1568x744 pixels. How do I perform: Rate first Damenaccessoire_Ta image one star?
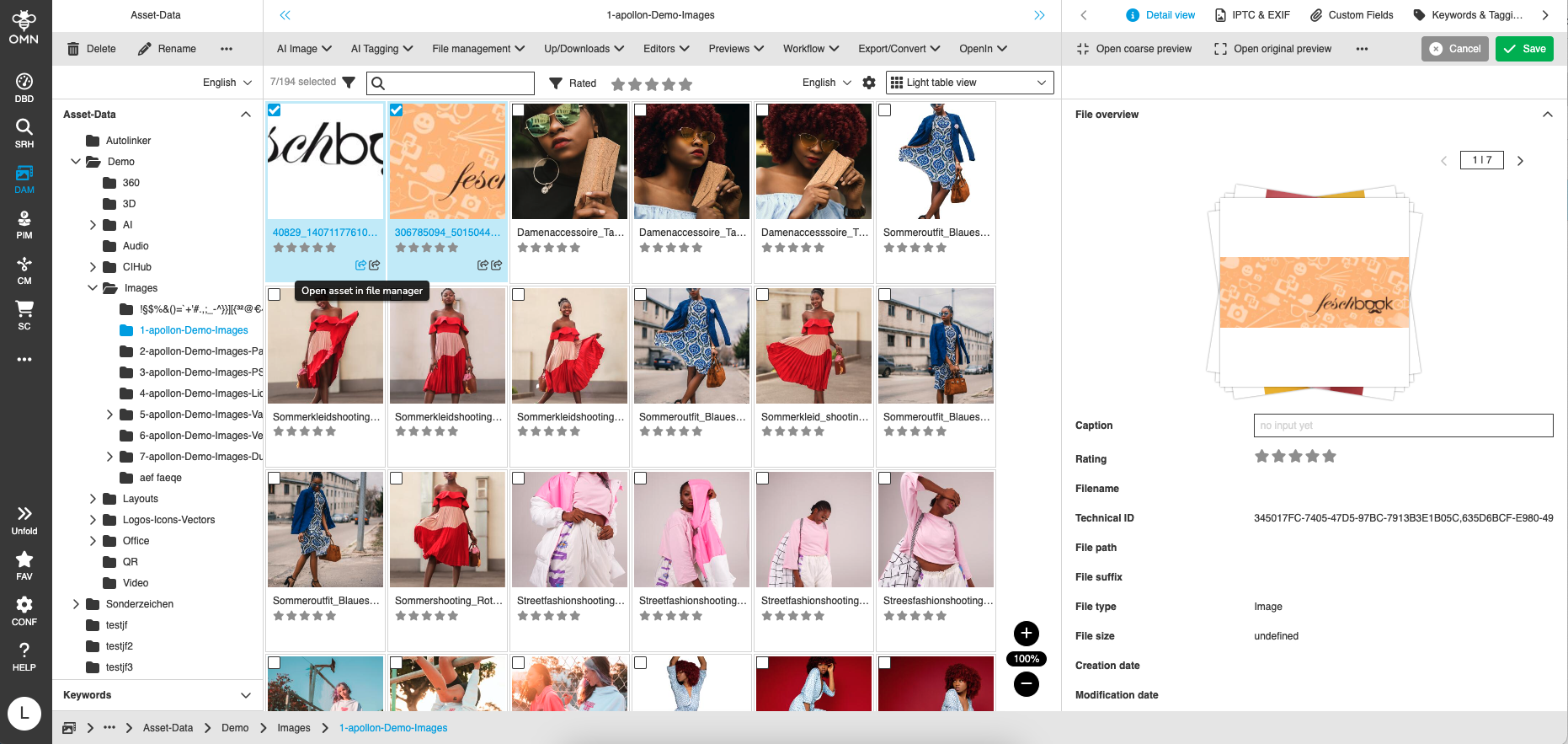click(523, 248)
